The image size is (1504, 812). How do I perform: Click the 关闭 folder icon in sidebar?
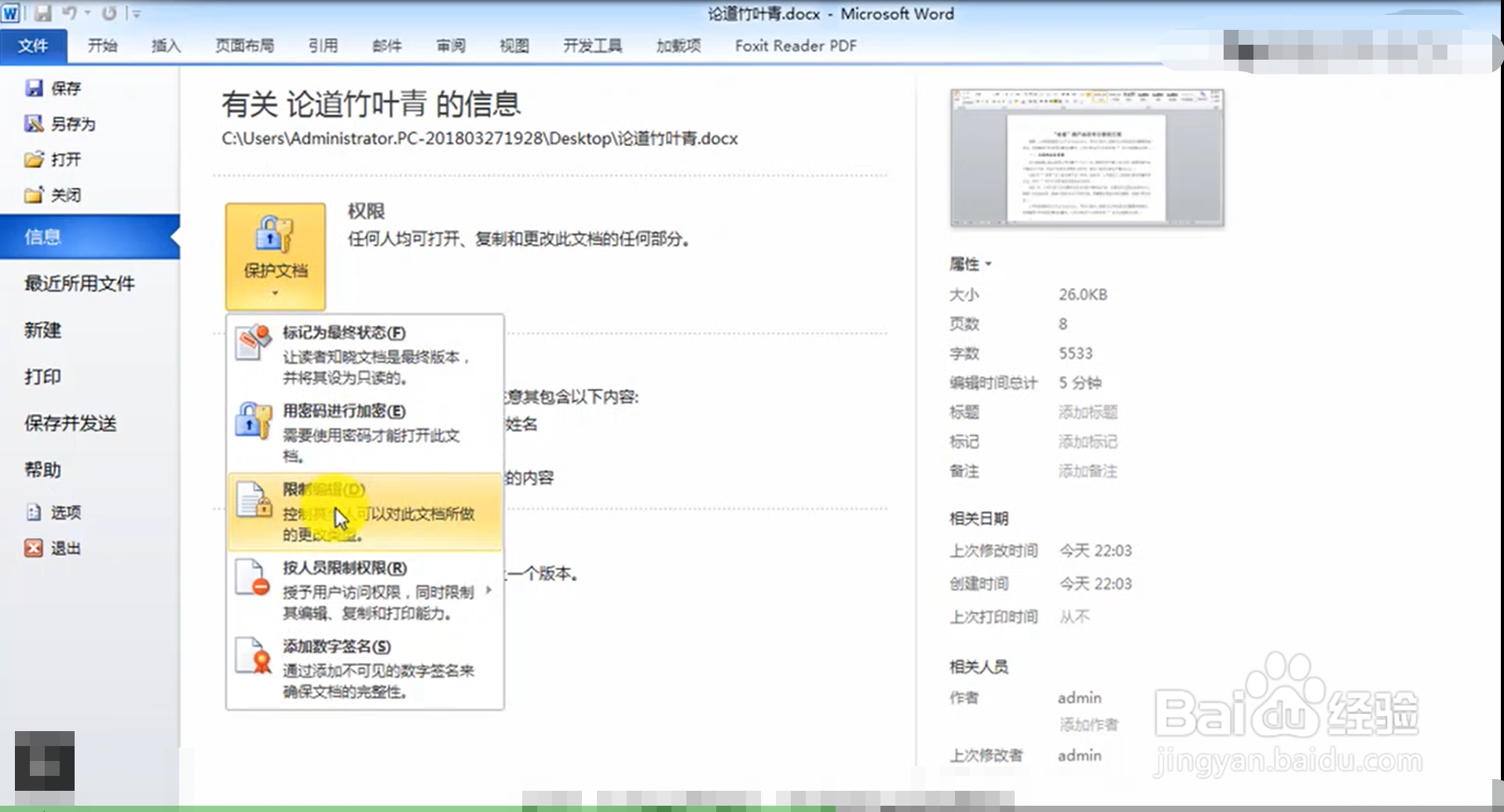(x=34, y=195)
